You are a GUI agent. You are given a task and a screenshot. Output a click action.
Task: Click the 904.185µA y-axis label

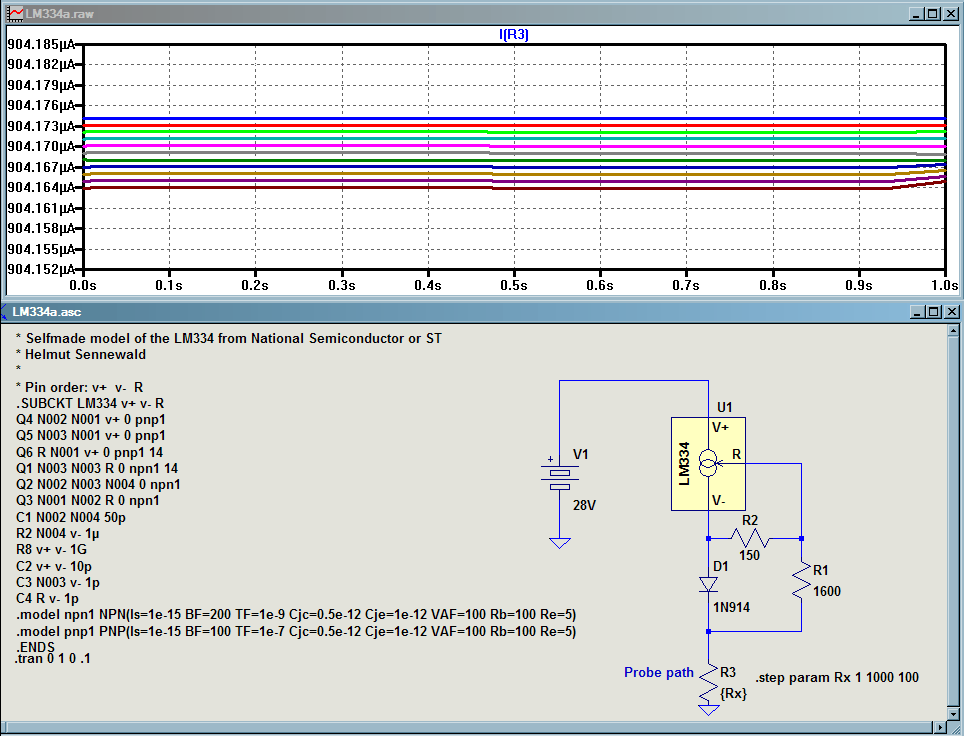click(41, 44)
